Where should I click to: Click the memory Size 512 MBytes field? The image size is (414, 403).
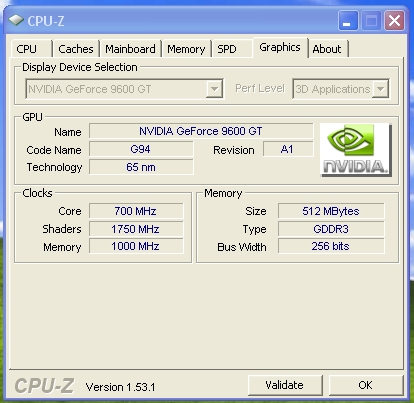[x=331, y=211]
